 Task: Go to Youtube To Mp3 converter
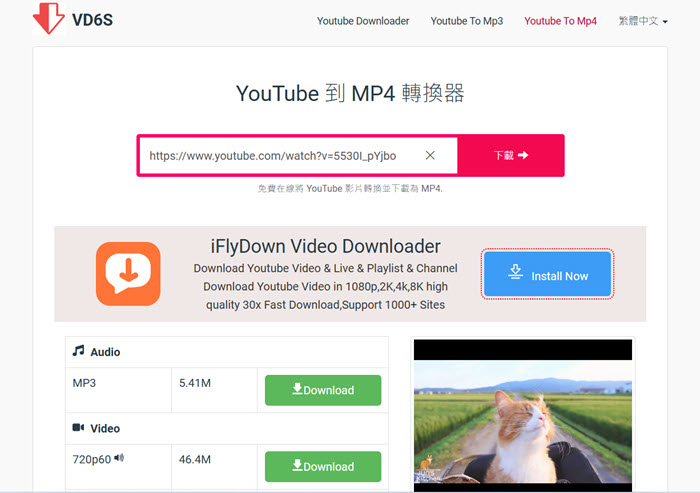[x=467, y=21]
